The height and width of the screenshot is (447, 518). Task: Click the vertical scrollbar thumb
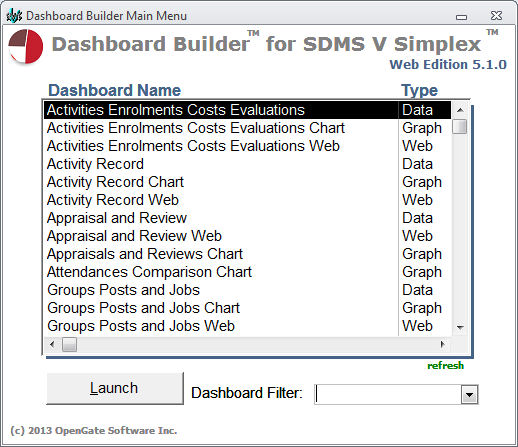[x=460, y=127]
